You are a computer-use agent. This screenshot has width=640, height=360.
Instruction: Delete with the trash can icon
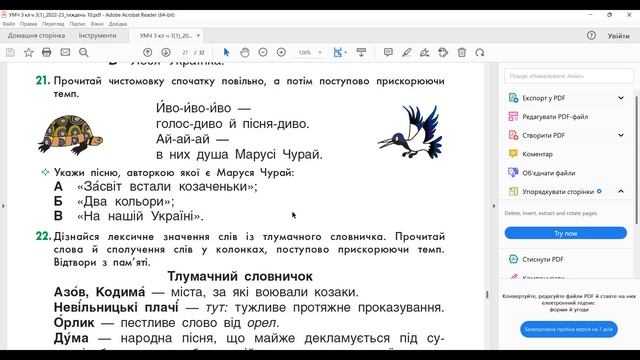coord(462,52)
